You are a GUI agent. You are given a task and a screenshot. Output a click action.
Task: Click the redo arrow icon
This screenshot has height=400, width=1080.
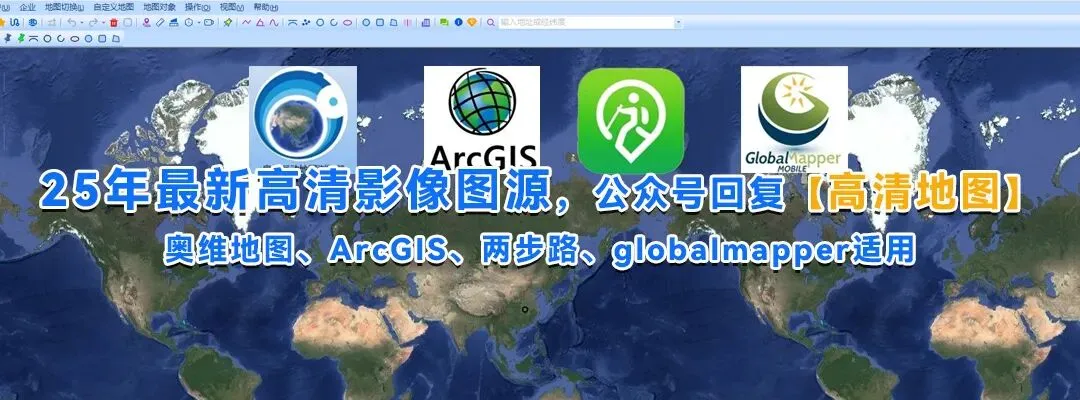pos(93,22)
